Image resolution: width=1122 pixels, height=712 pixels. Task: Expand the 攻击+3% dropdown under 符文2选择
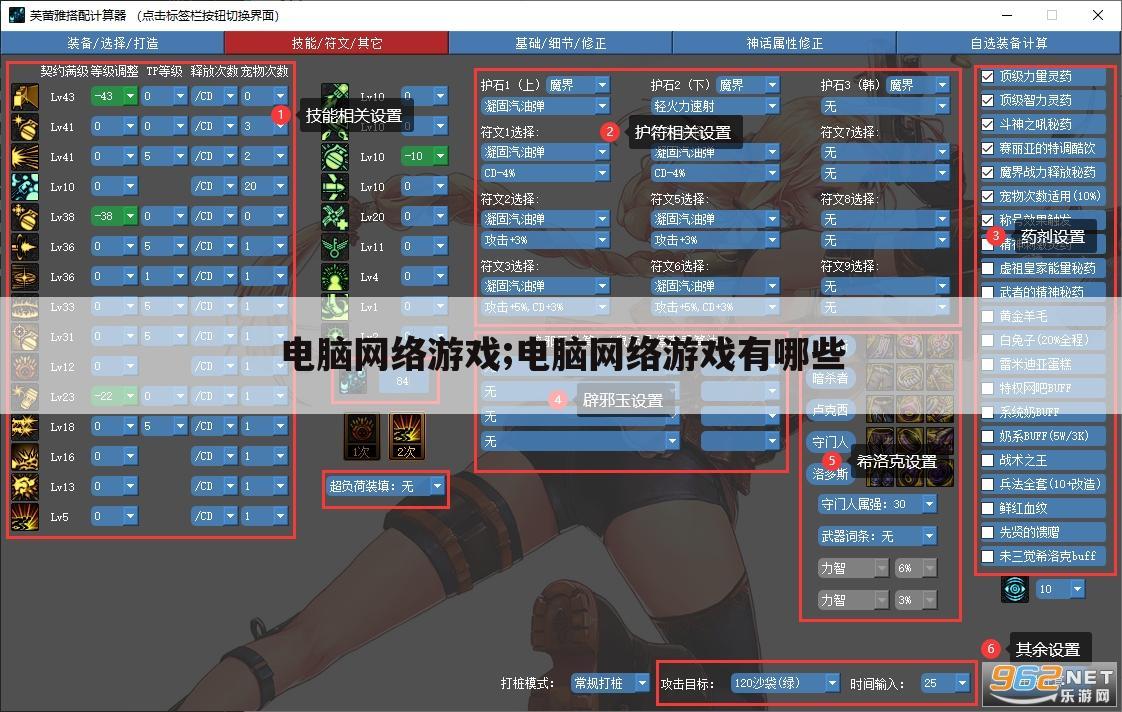pos(545,240)
